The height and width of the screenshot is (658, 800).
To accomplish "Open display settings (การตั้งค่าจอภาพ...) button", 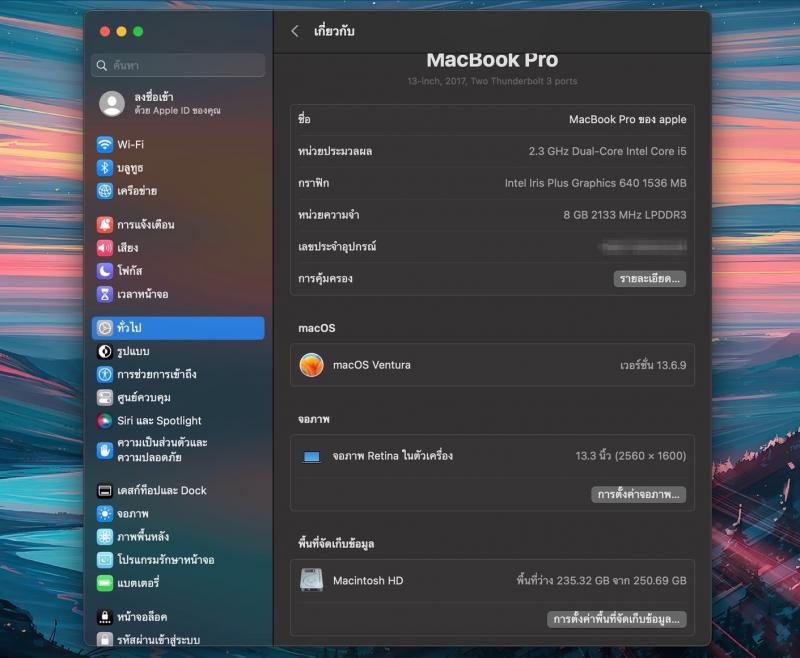I will 638,495.
